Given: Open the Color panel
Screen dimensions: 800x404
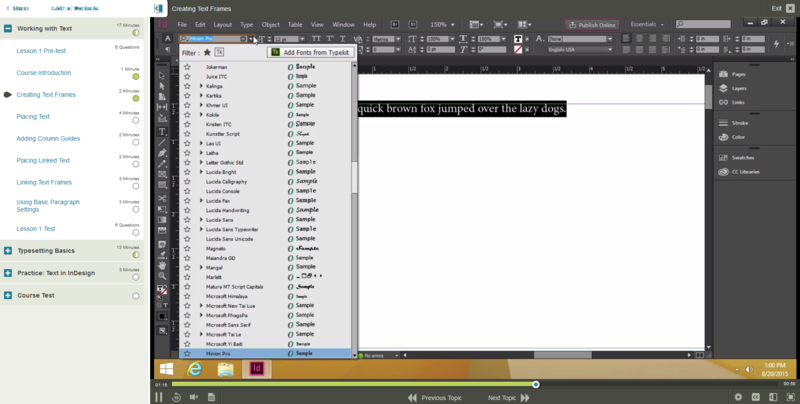Looking at the screenshot, I should (732, 137).
